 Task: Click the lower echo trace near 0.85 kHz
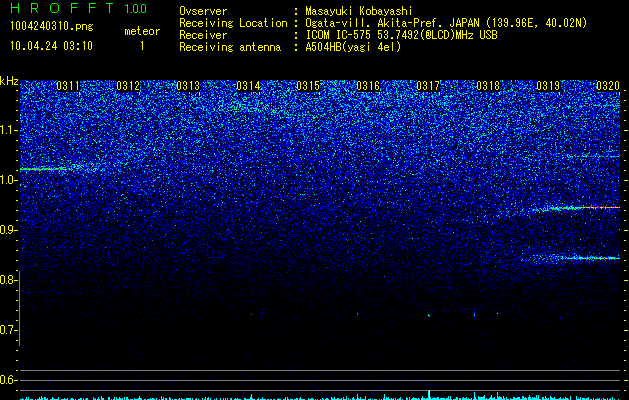570,258
